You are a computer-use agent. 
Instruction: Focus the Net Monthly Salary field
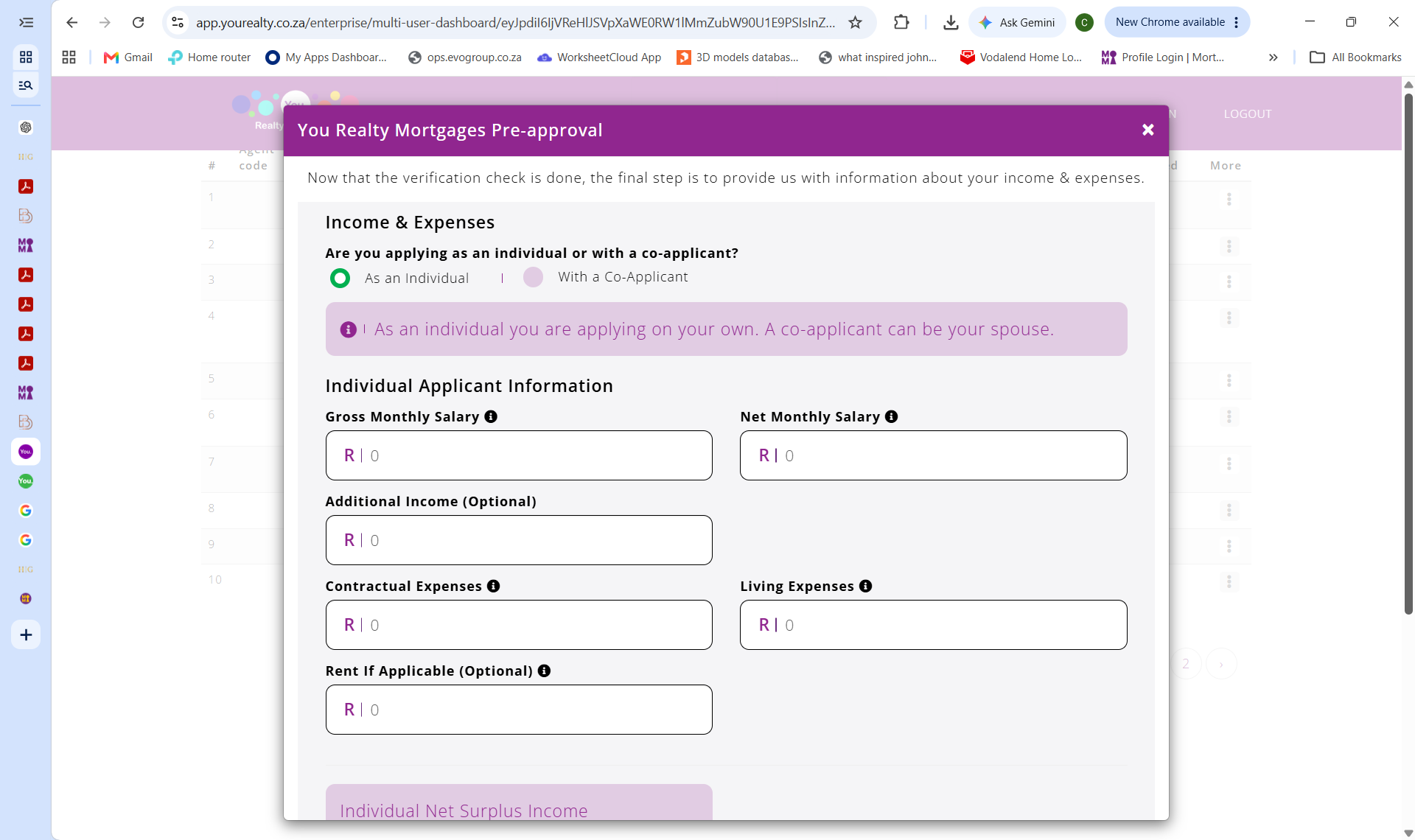pos(933,455)
